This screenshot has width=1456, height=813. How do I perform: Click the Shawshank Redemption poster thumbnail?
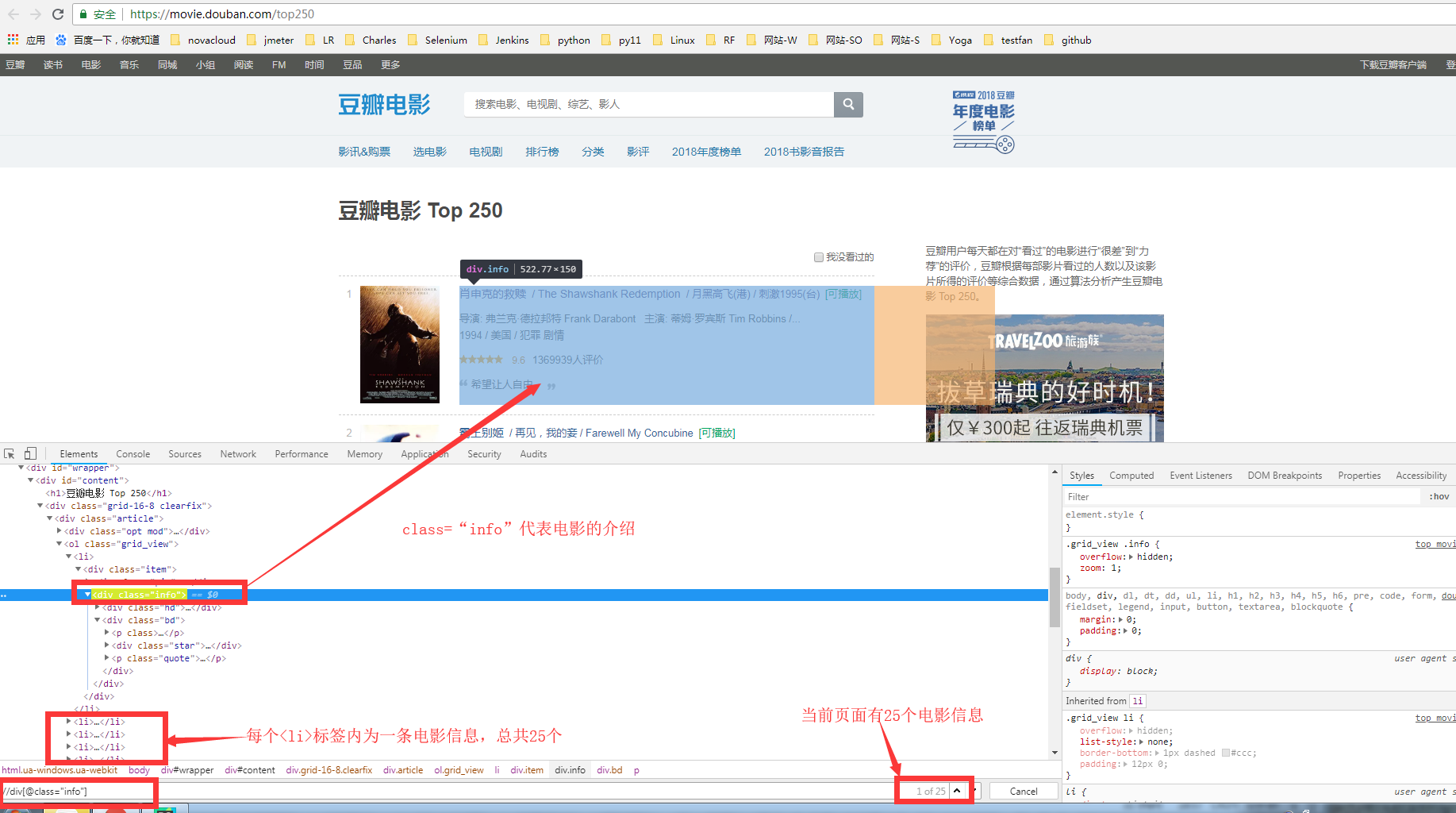tap(399, 345)
